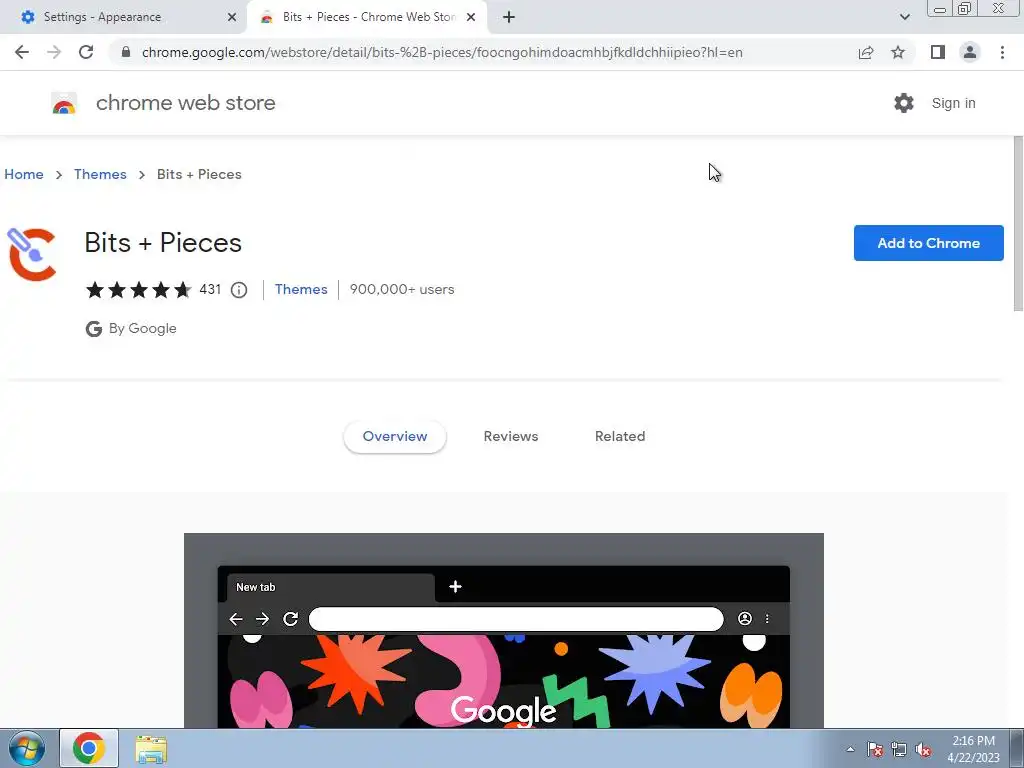This screenshot has height=768, width=1024.
Task: Click the 'chrome web store' title
Action: pyautogui.click(x=185, y=103)
